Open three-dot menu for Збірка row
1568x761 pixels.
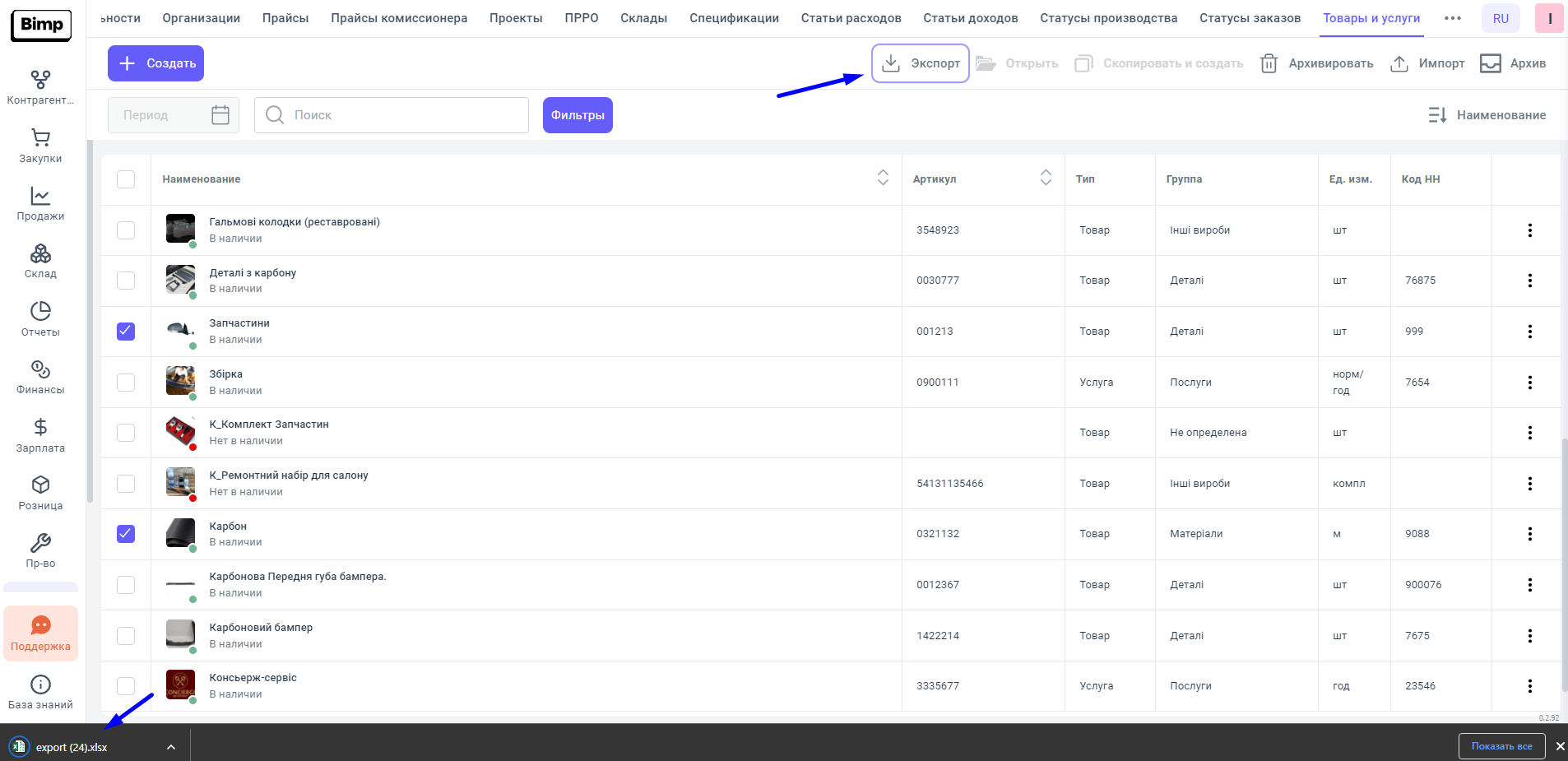(1529, 383)
